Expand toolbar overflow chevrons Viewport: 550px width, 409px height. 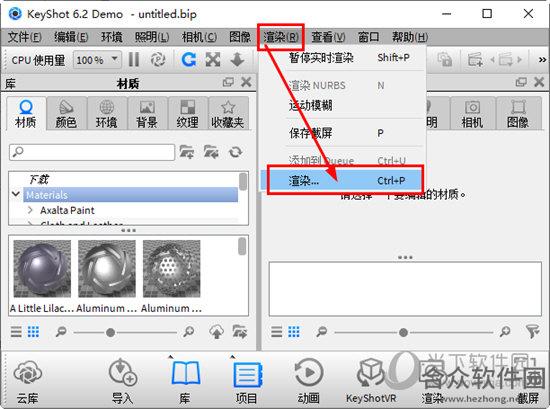pos(542,60)
